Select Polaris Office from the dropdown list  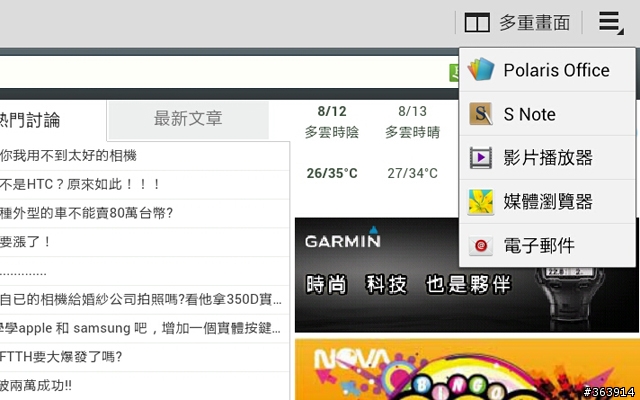coord(547,70)
